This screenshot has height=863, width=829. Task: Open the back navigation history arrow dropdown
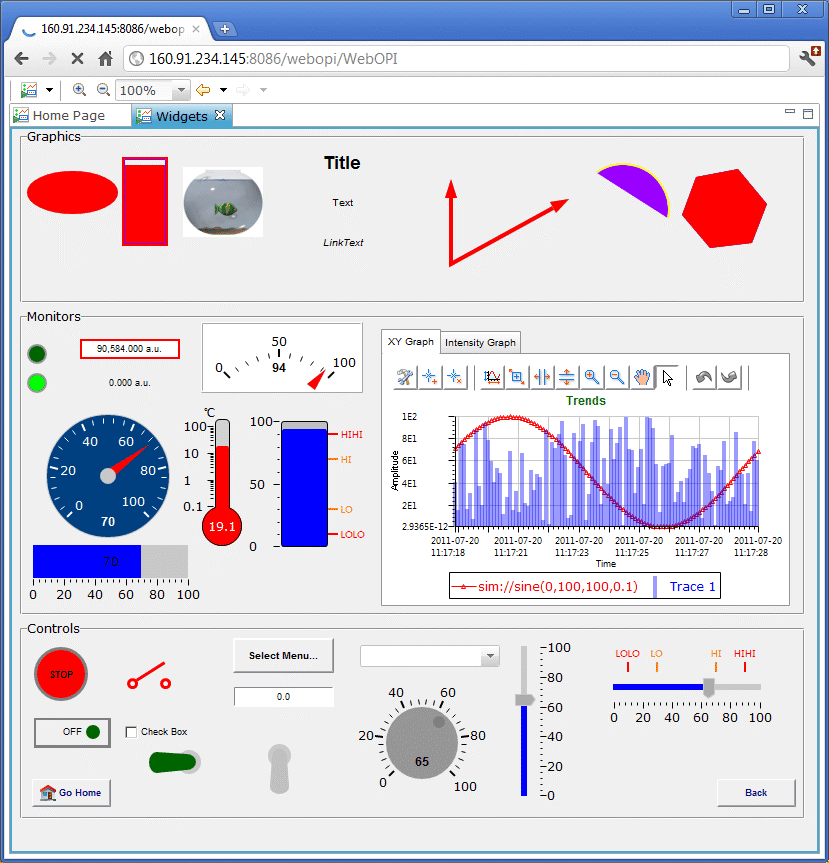[x=223, y=91]
